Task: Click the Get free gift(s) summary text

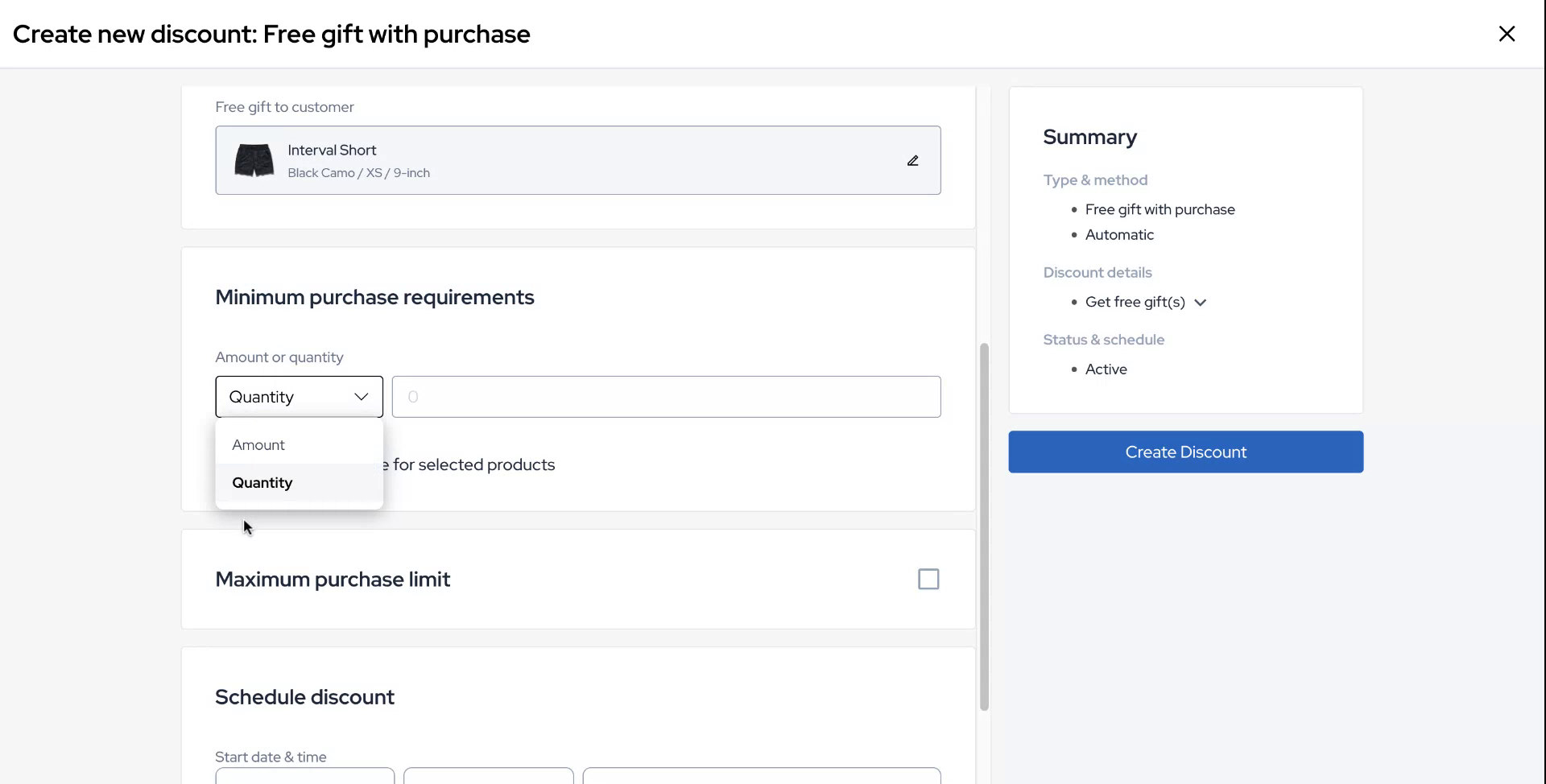Action: point(1135,302)
